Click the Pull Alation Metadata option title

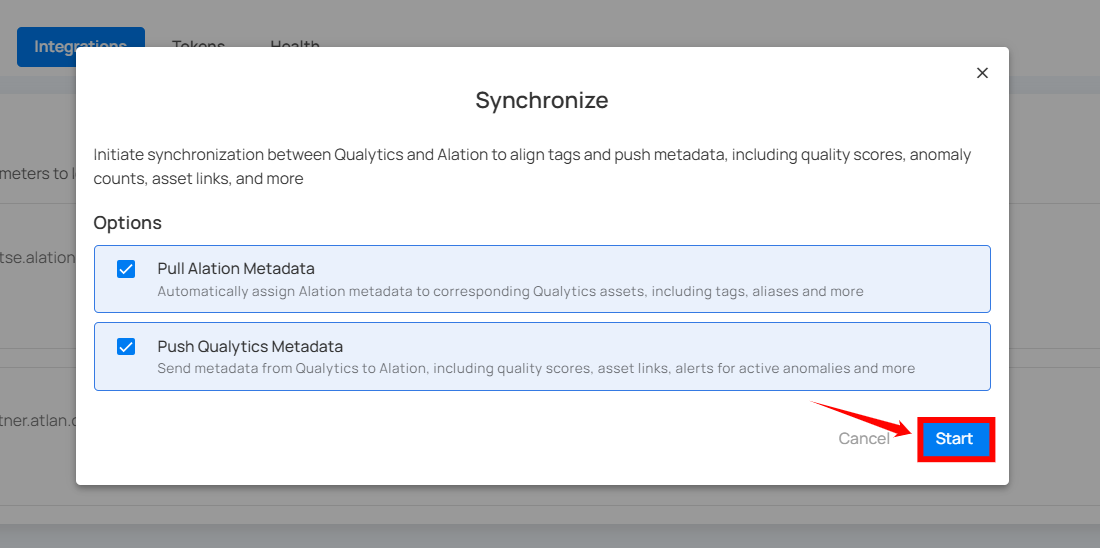(236, 269)
